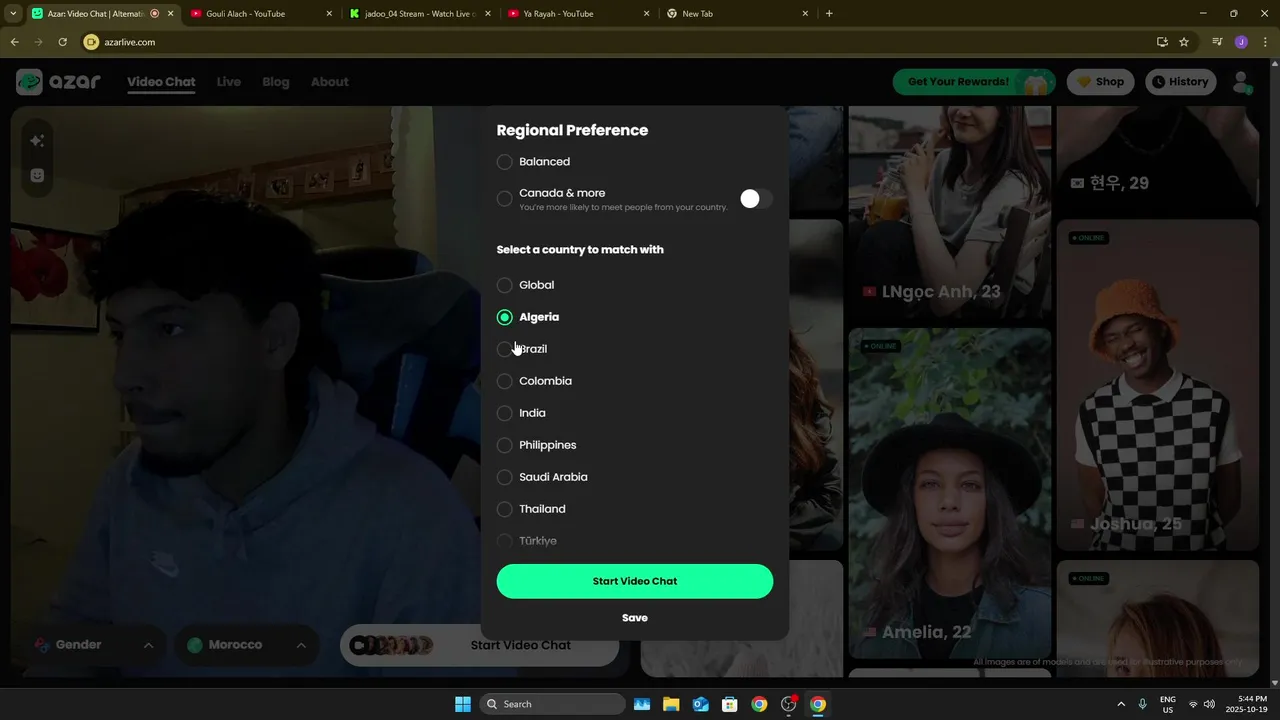Image resolution: width=1280 pixels, height=720 pixels.
Task: Expand the Gender filter dropdown
Action: coord(95,645)
